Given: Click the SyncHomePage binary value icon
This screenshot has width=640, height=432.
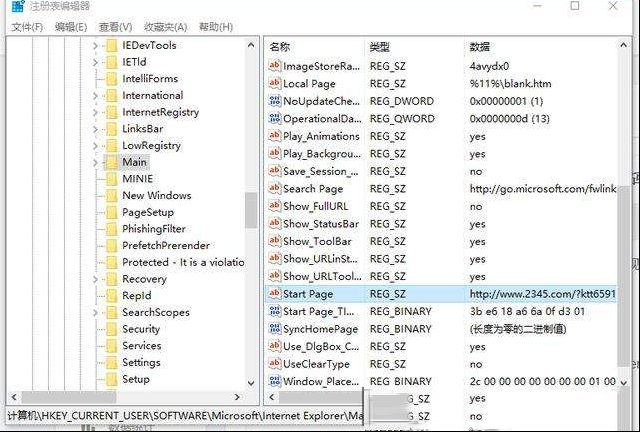Looking at the screenshot, I should pos(275,328).
